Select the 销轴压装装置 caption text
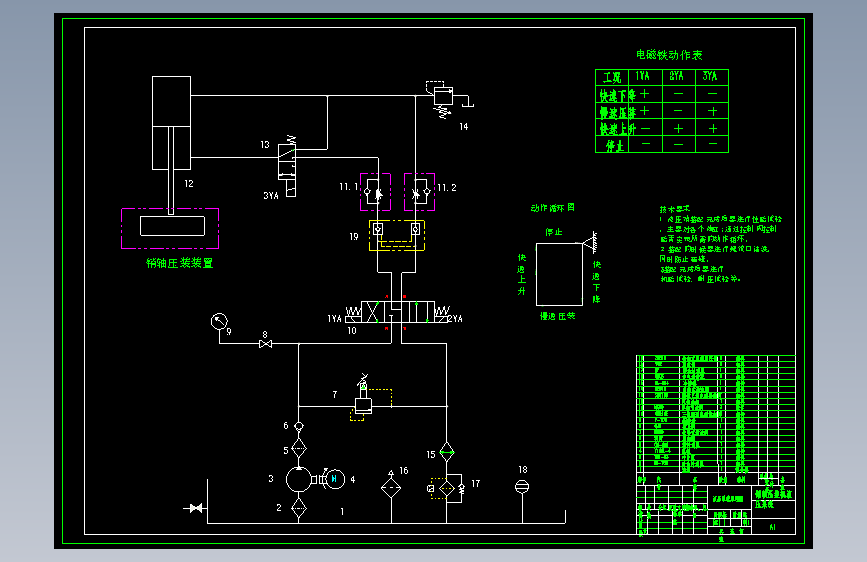Viewport: 867px width, 562px height. [x=179, y=263]
